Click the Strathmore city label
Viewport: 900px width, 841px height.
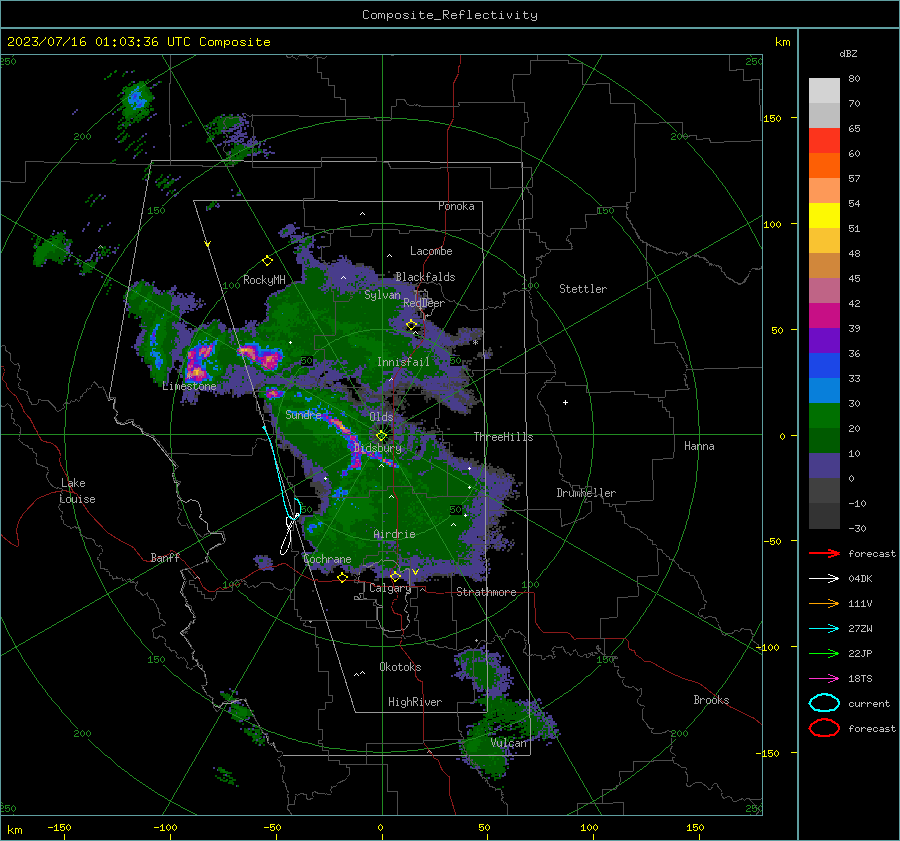pyautogui.click(x=486, y=592)
